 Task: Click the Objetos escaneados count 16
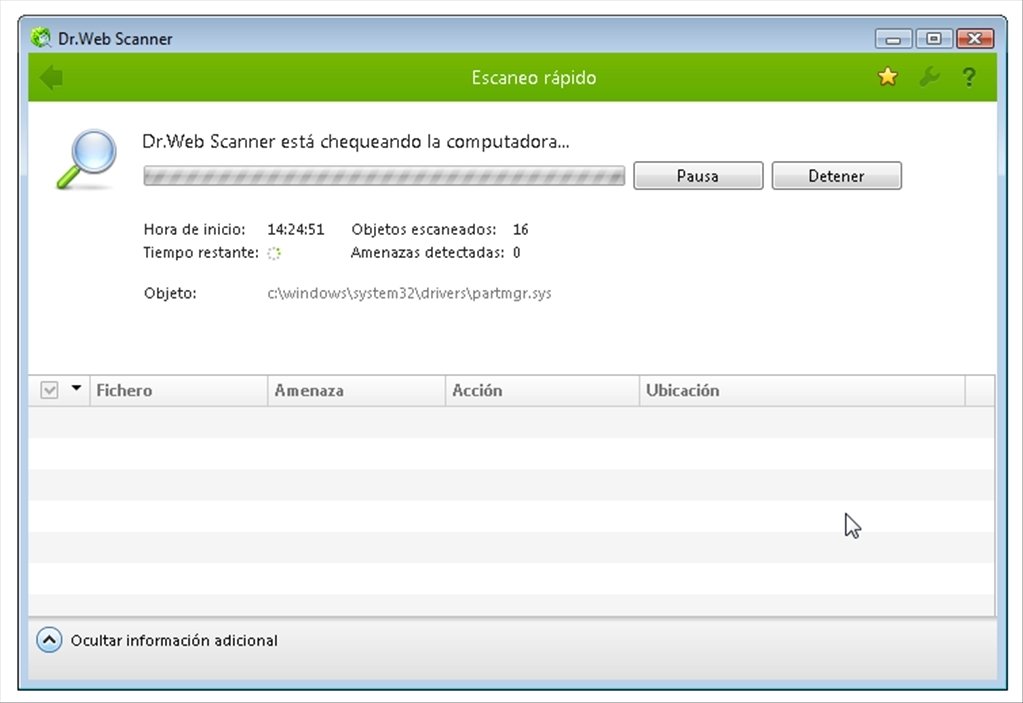tap(521, 230)
